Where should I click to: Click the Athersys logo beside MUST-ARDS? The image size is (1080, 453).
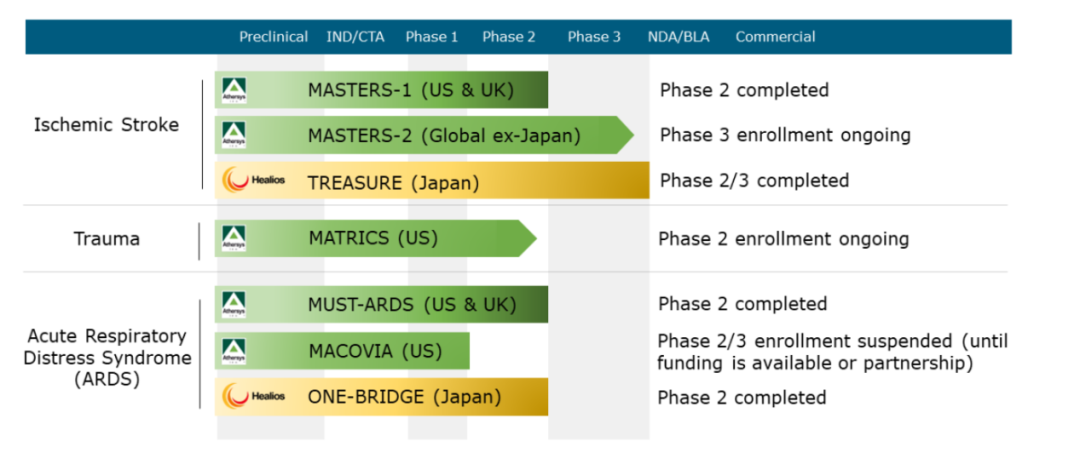click(x=234, y=304)
